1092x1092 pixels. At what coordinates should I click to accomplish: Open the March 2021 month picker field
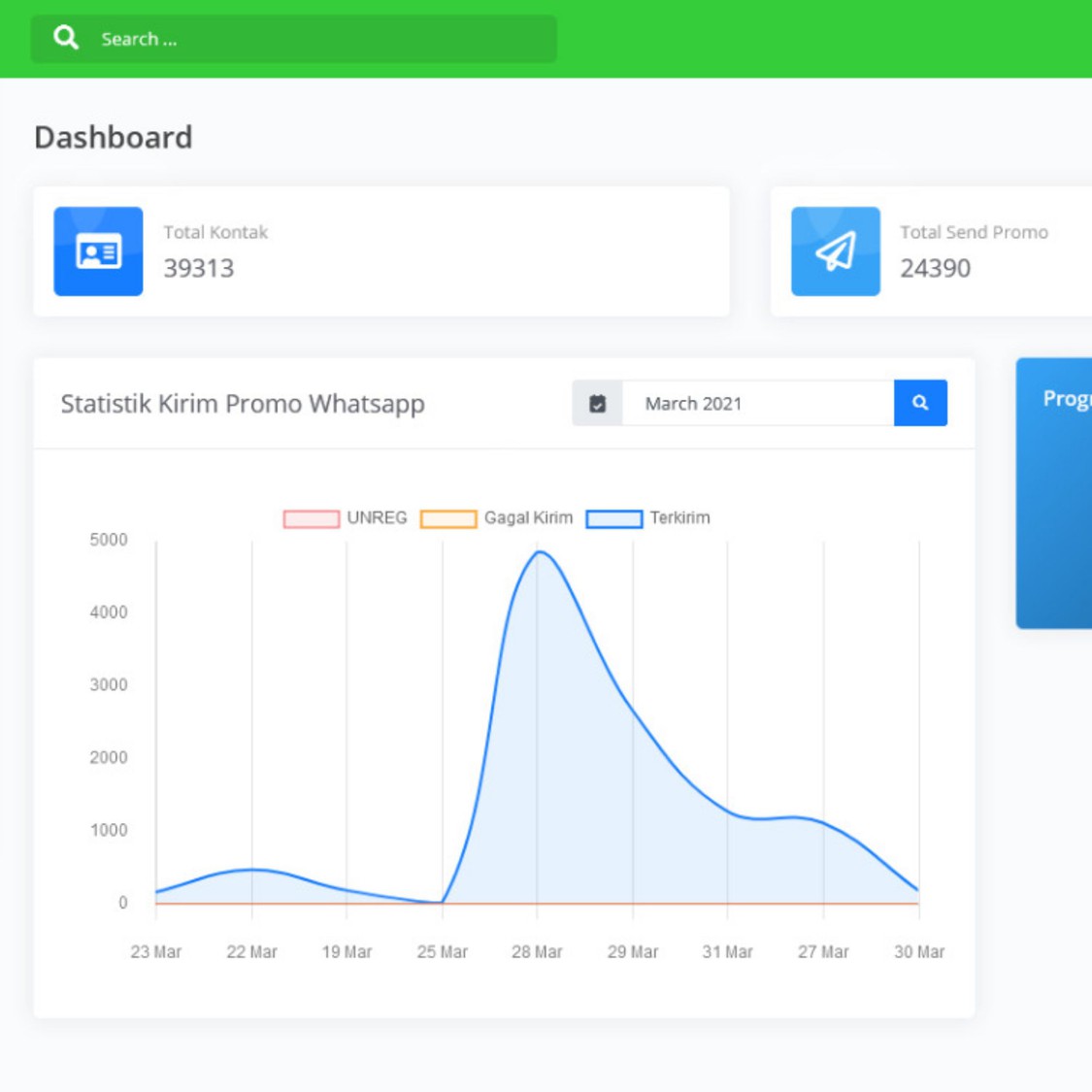757,404
